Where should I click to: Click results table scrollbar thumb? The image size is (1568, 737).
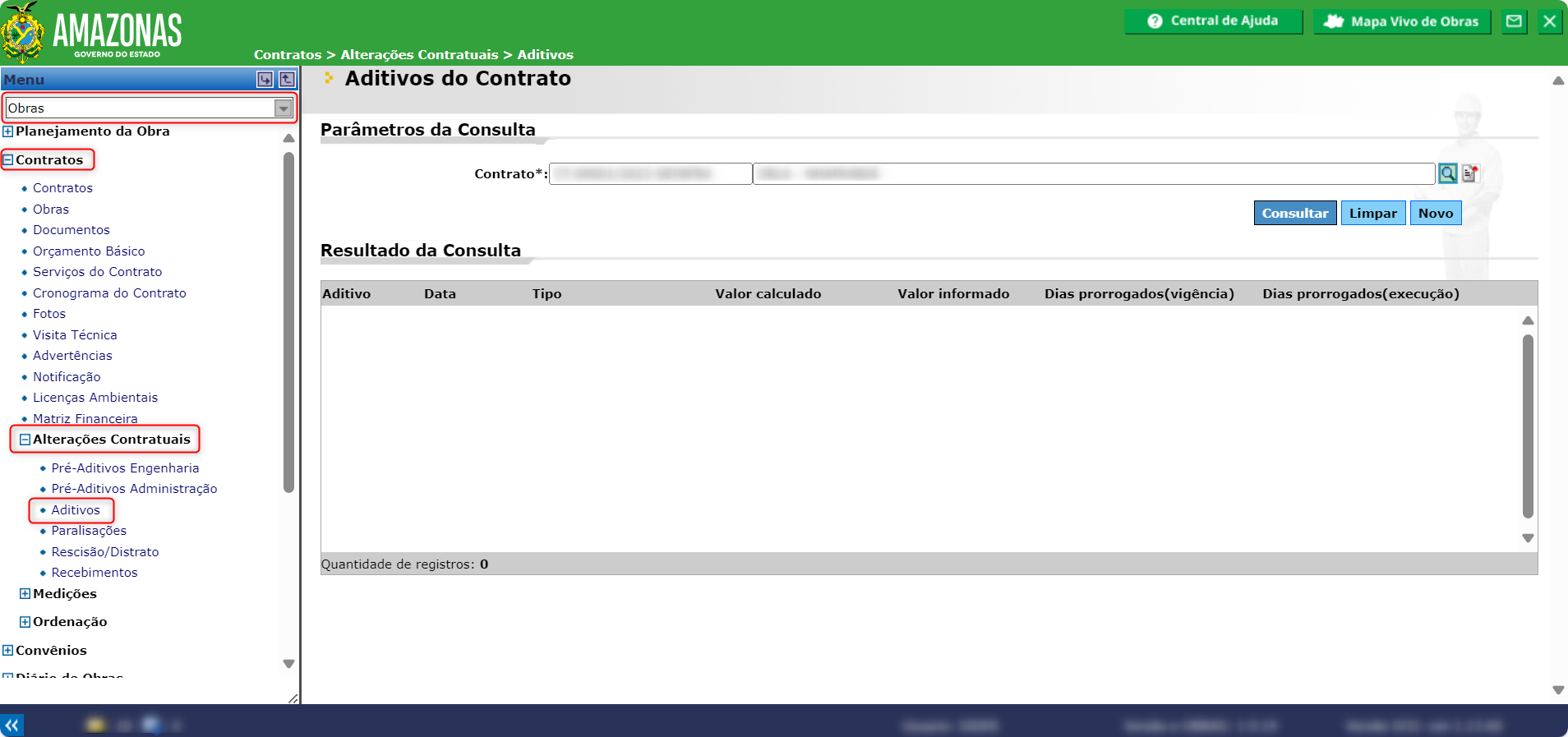click(x=1528, y=426)
